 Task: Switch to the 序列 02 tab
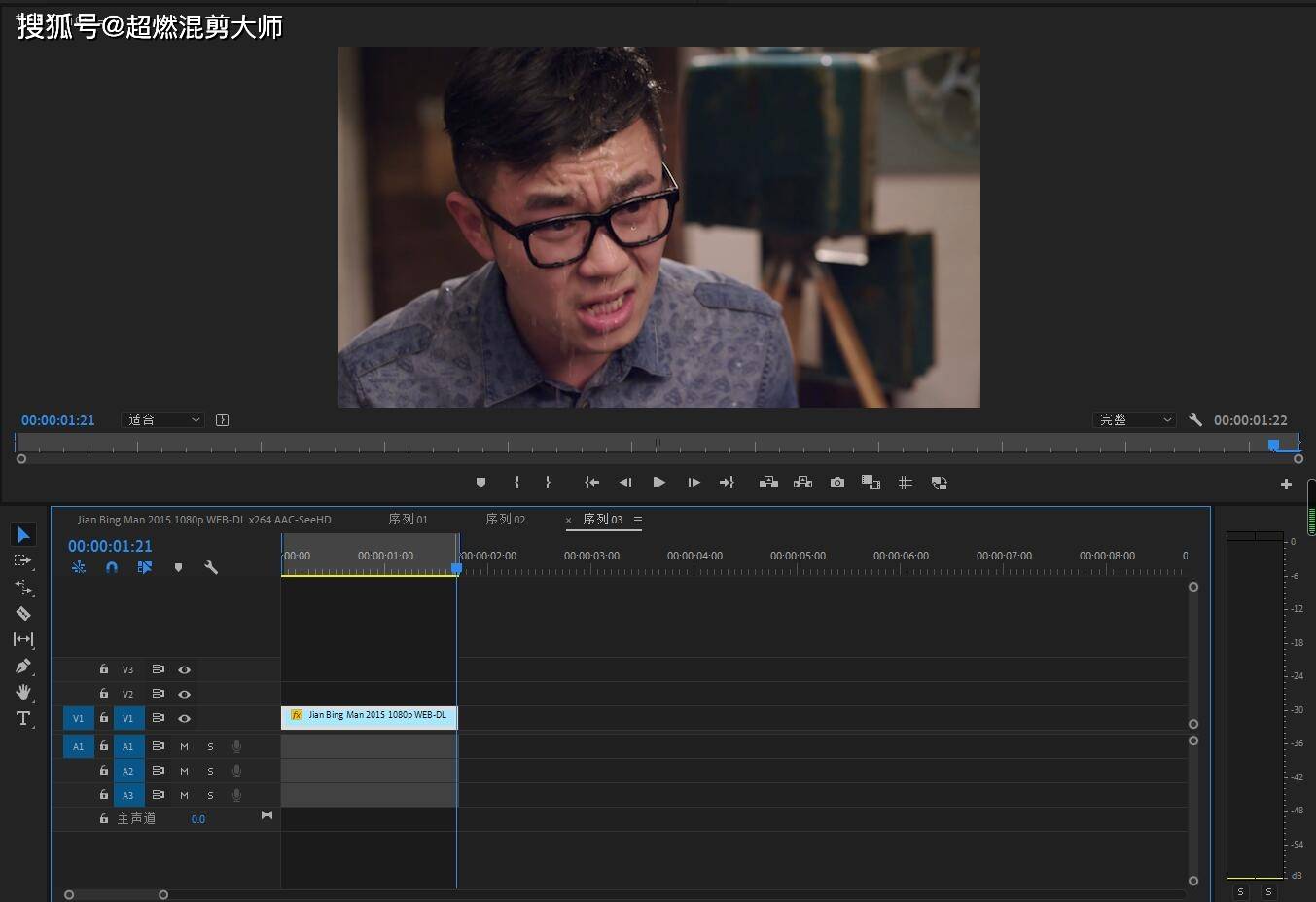[506, 520]
